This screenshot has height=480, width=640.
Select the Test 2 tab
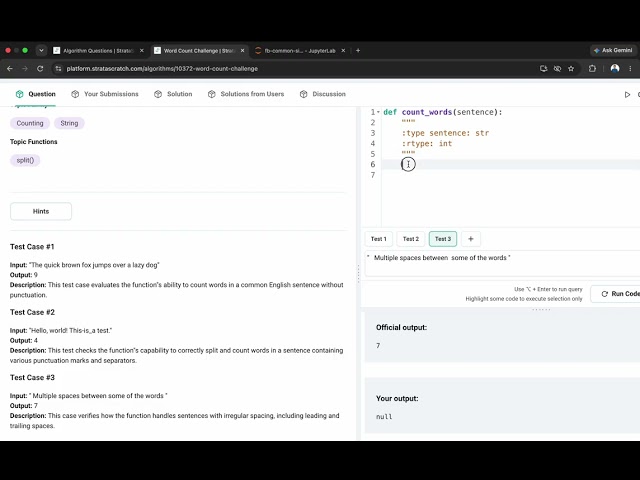[x=411, y=239]
